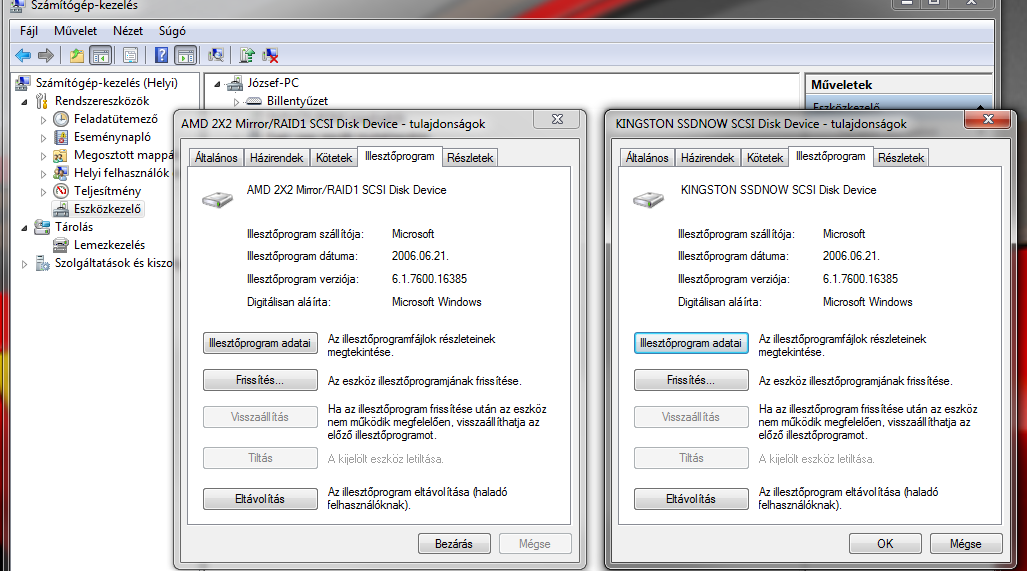Click the Feladatütemező clock icon
The height and width of the screenshot is (571, 1027).
coord(61,119)
